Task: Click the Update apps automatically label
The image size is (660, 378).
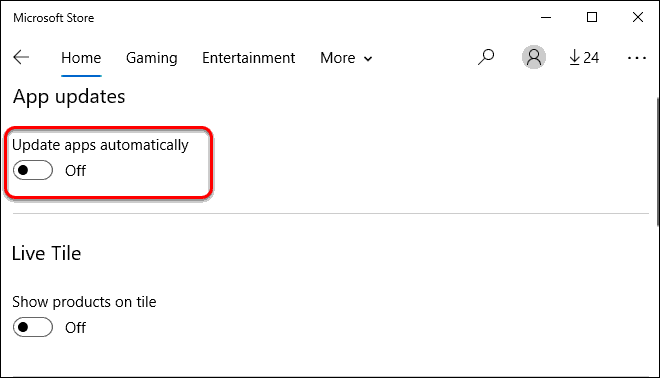Action: tap(100, 145)
